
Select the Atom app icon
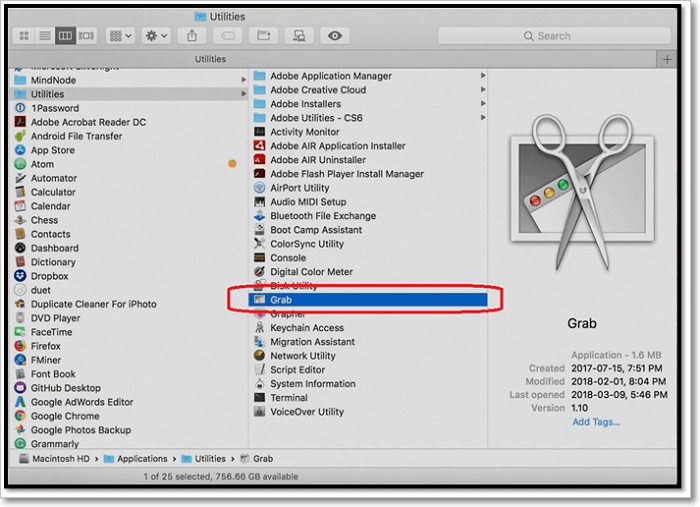coord(20,164)
